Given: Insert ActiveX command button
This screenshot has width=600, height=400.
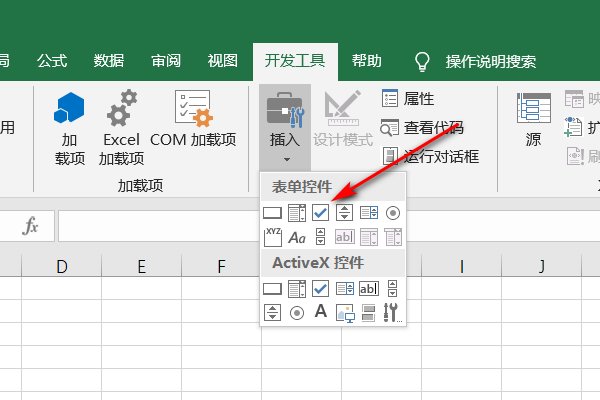Looking at the screenshot, I should (272, 289).
